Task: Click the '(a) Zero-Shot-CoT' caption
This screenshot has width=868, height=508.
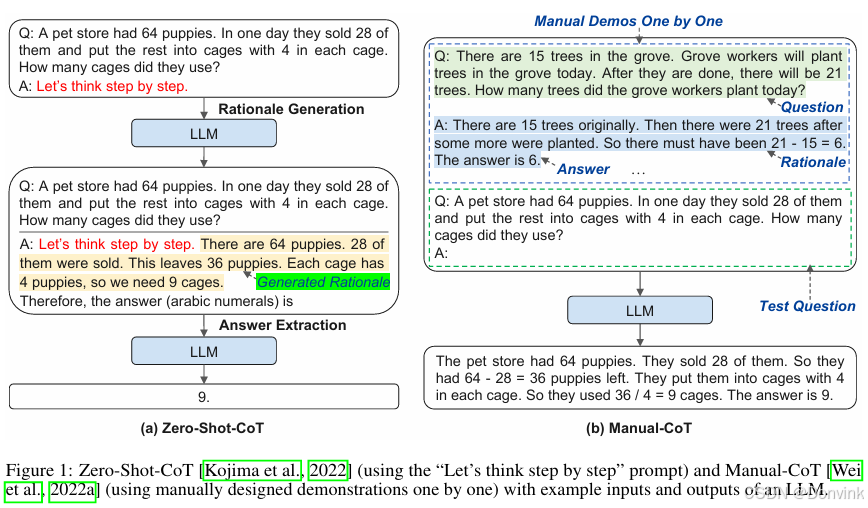Action: (202, 428)
